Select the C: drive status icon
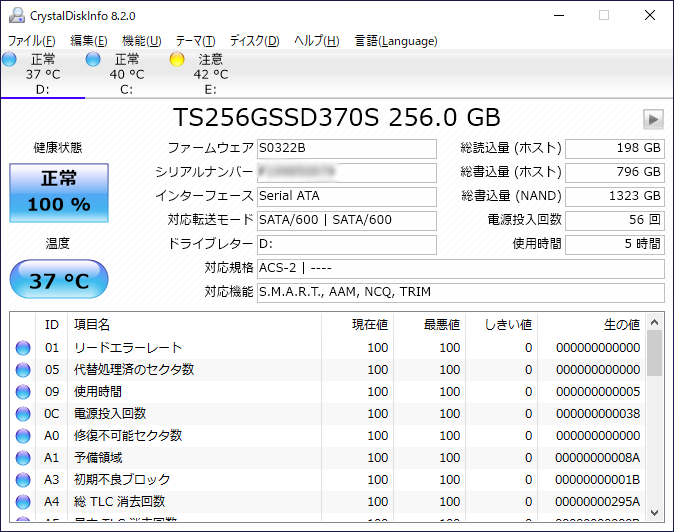The width and height of the screenshot is (674, 532). [x=93, y=59]
